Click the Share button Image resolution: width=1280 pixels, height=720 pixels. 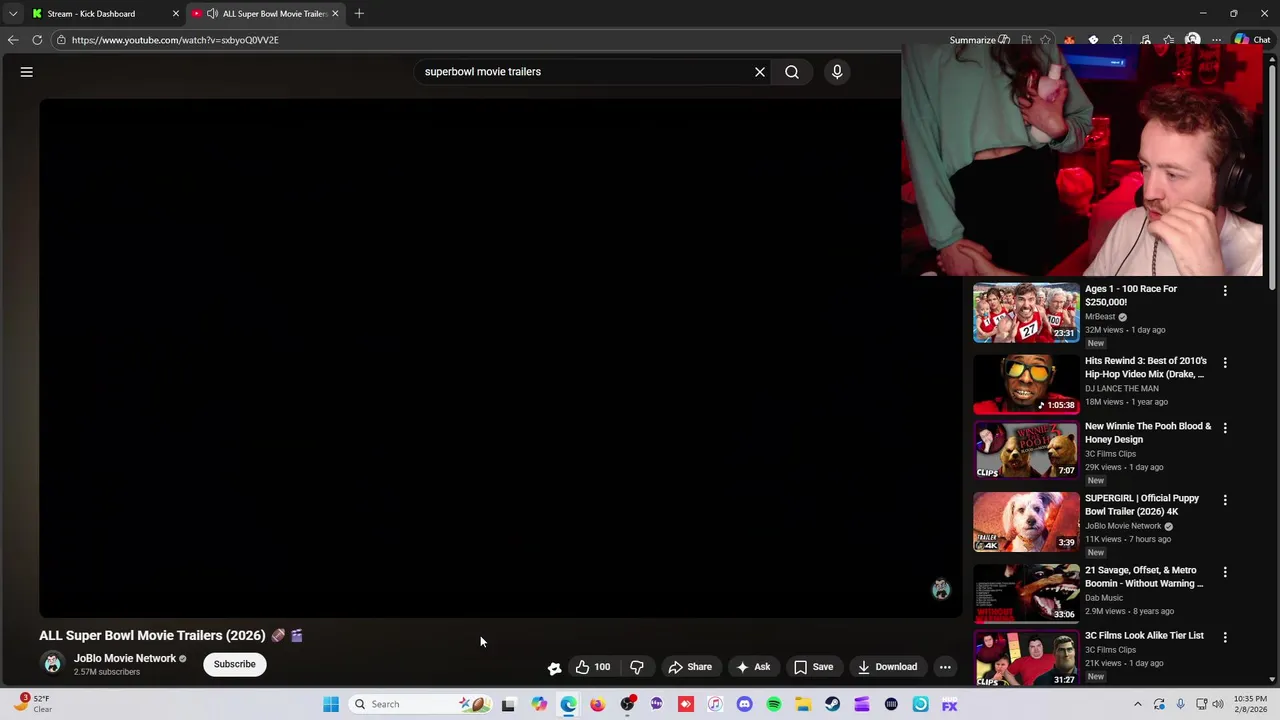coord(690,667)
